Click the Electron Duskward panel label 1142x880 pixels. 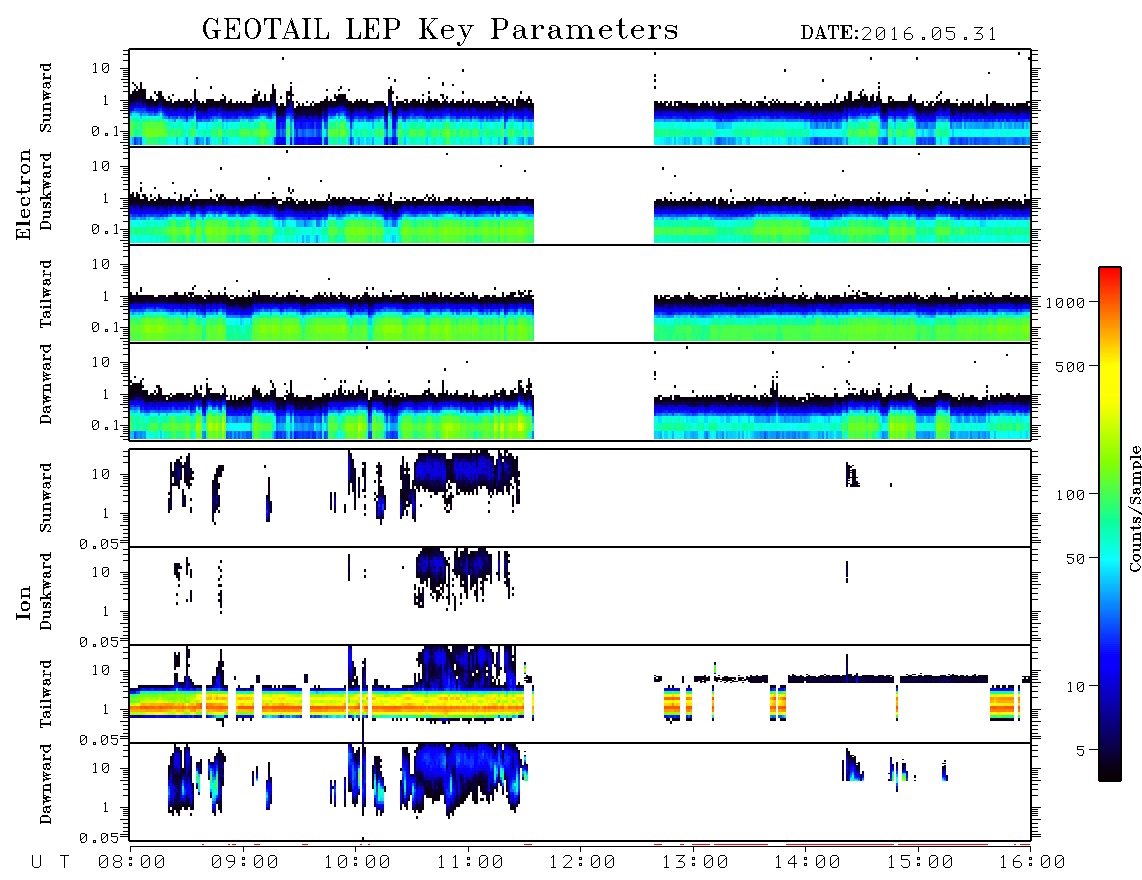pos(46,191)
